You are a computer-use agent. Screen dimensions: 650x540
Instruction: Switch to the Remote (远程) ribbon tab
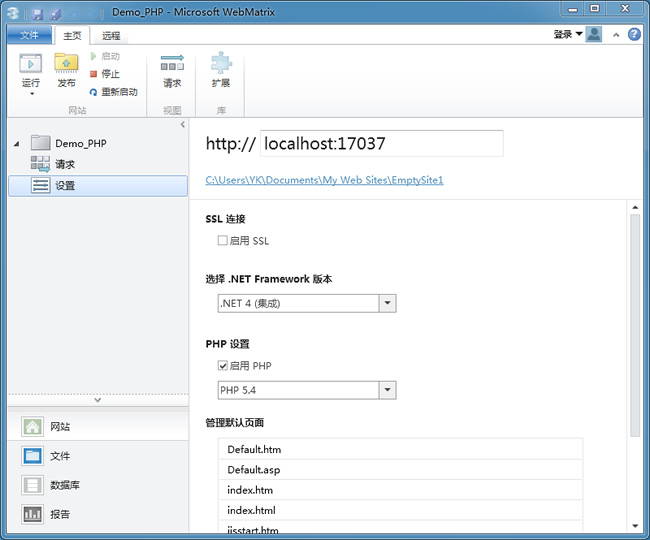[x=110, y=35]
